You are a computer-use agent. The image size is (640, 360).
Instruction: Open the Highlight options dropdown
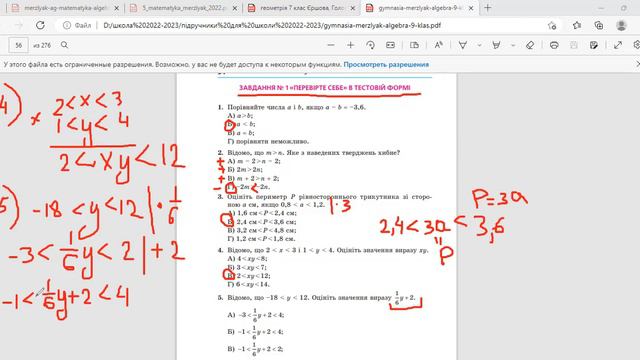coord(513,45)
